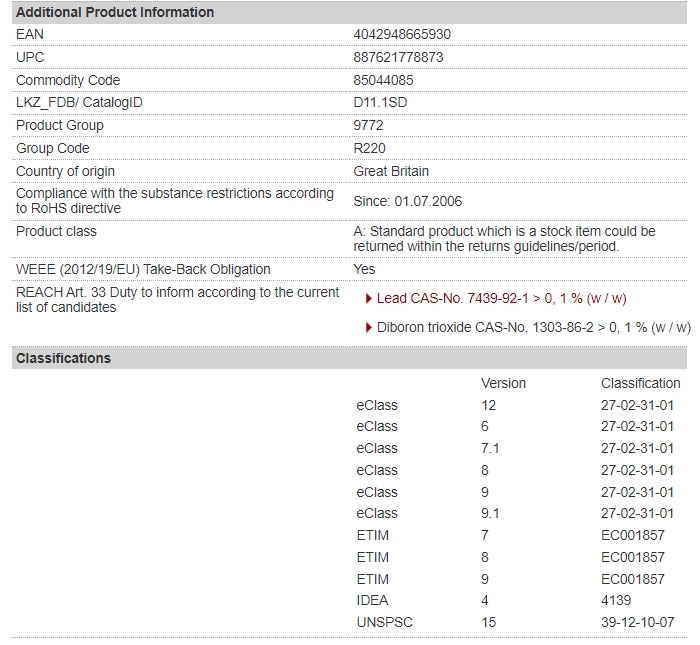The height and width of the screenshot is (645, 700).
Task: Click eClass version 9.1 row
Action: click(515, 513)
